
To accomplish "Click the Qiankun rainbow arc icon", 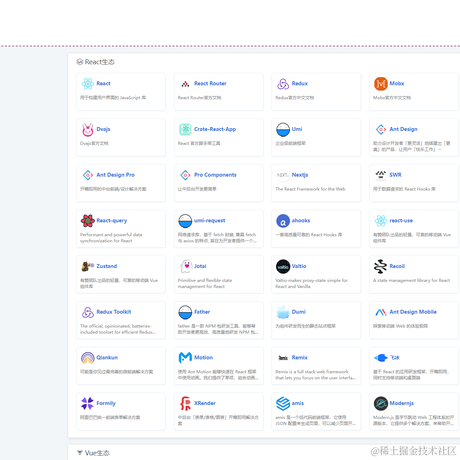I will tap(88, 358).
